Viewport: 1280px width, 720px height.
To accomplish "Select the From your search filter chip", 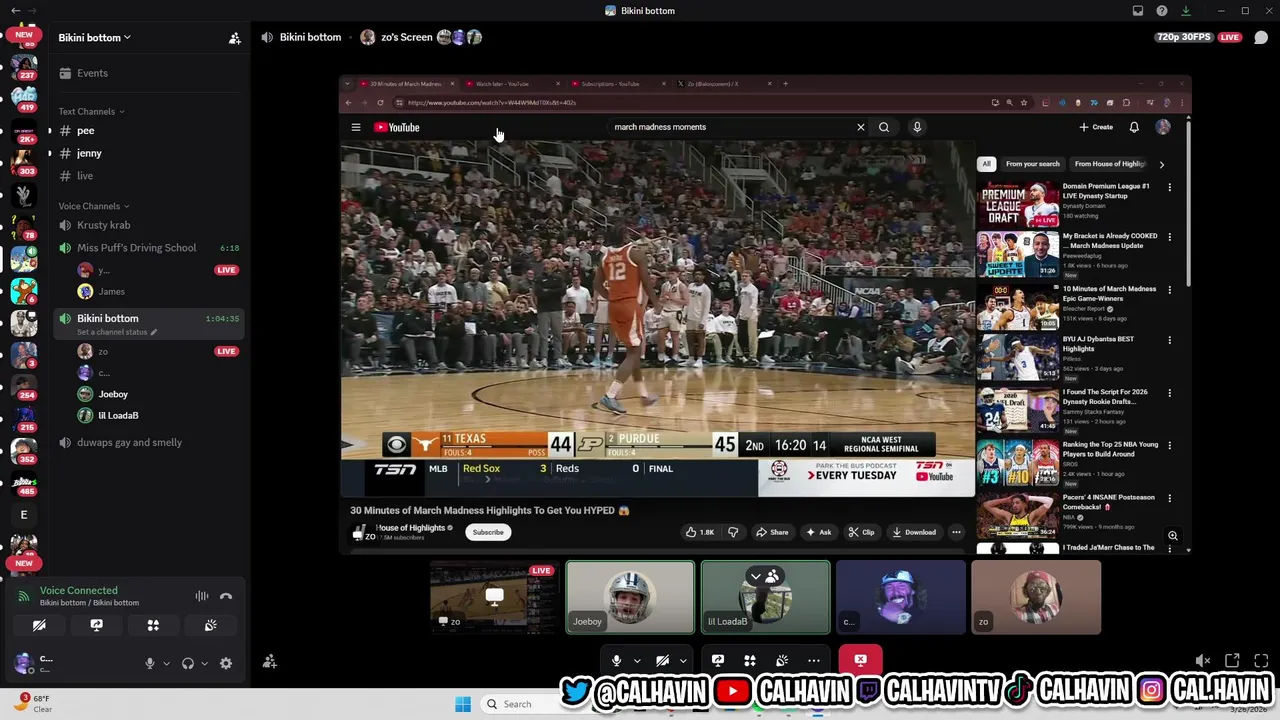I will click(x=1032, y=164).
